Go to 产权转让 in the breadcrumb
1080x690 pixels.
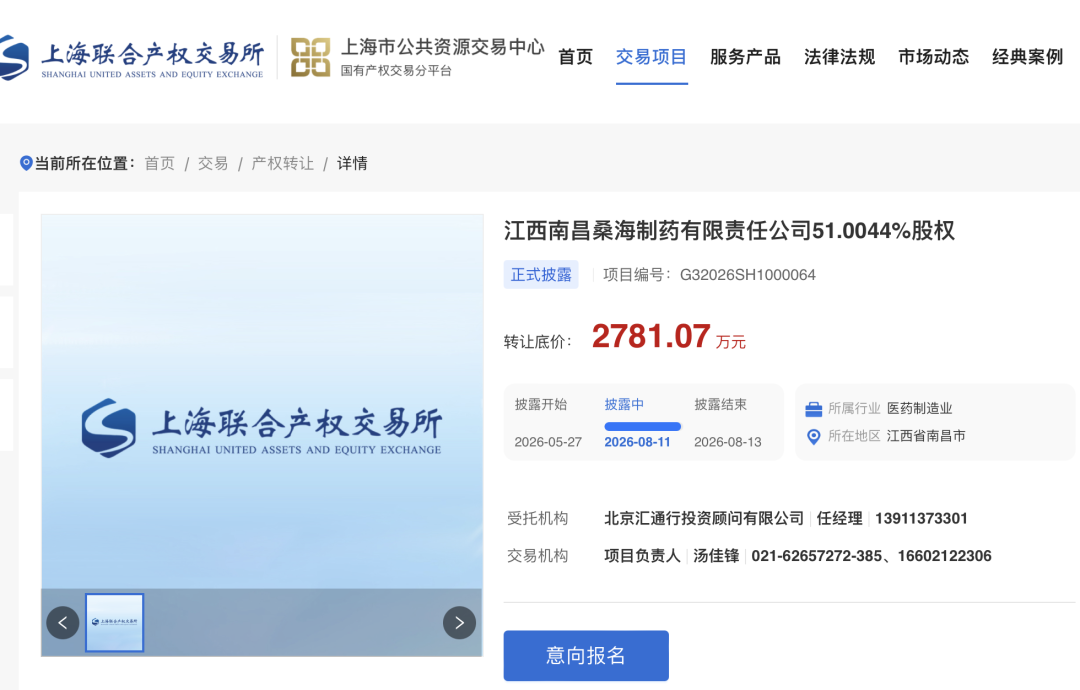[282, 163]
